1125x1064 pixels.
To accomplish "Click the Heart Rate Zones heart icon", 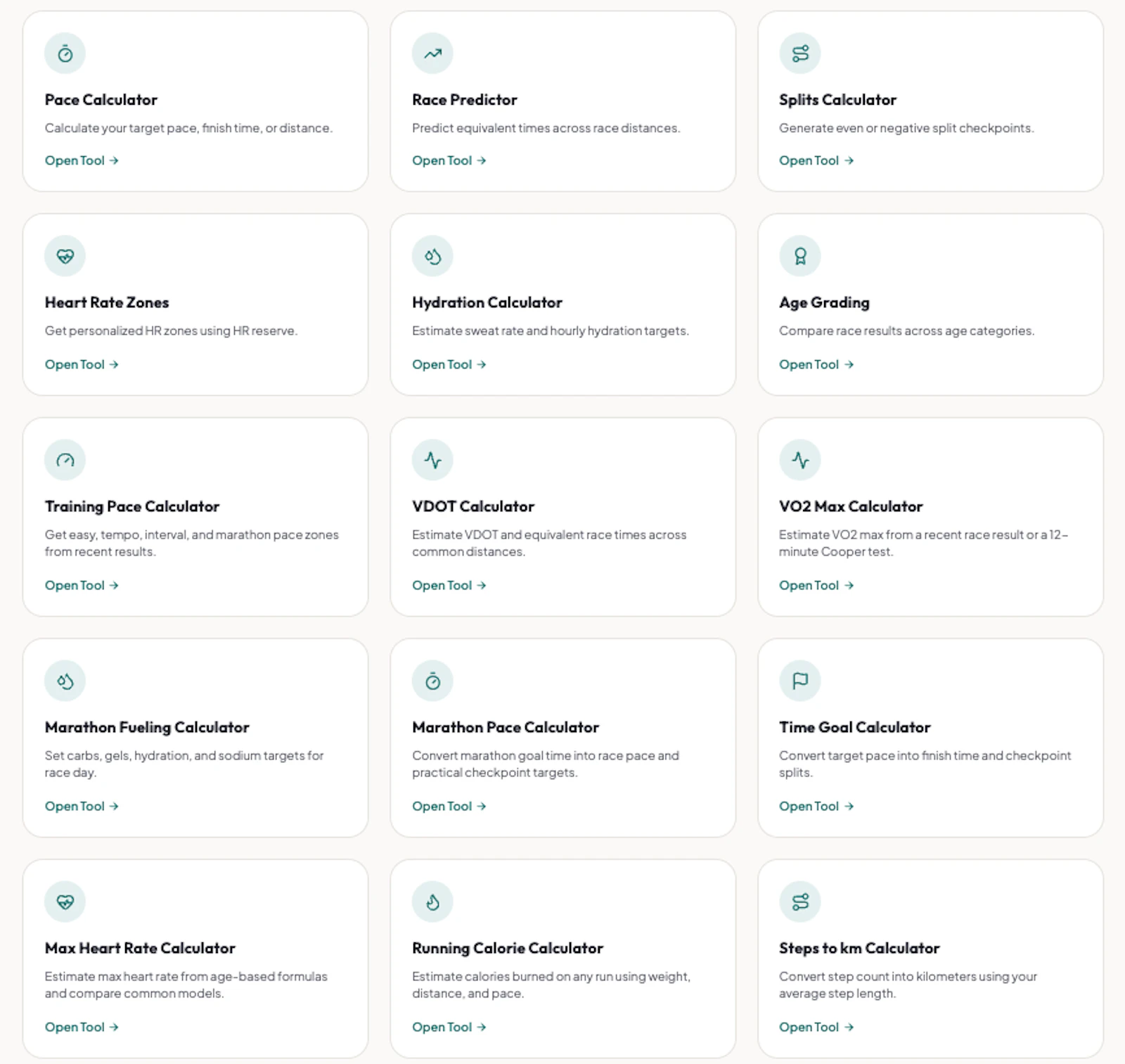I will [x=65, y=256].
